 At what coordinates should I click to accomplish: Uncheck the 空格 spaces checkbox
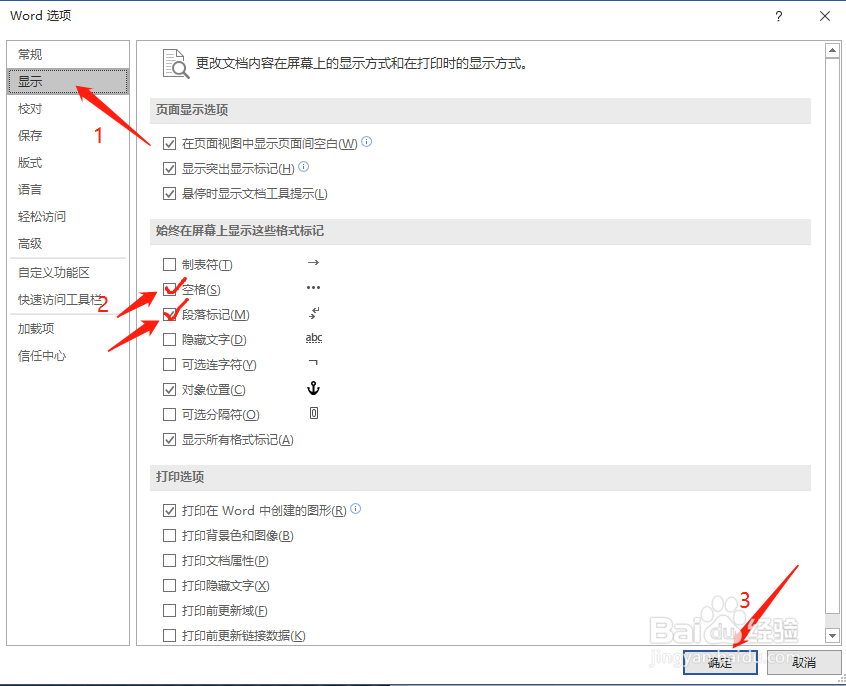coord(170,289)
